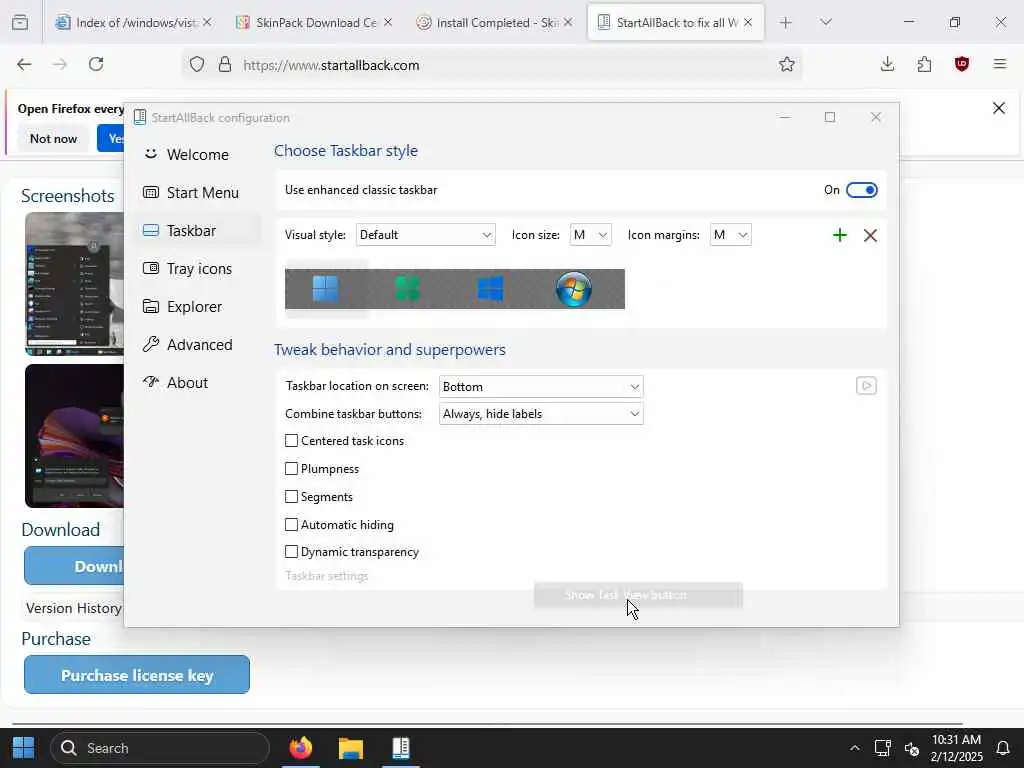This screenshot has height=768, width=1024.
Task: Open the Icon size dropdown
Action: tap(590, 234)
